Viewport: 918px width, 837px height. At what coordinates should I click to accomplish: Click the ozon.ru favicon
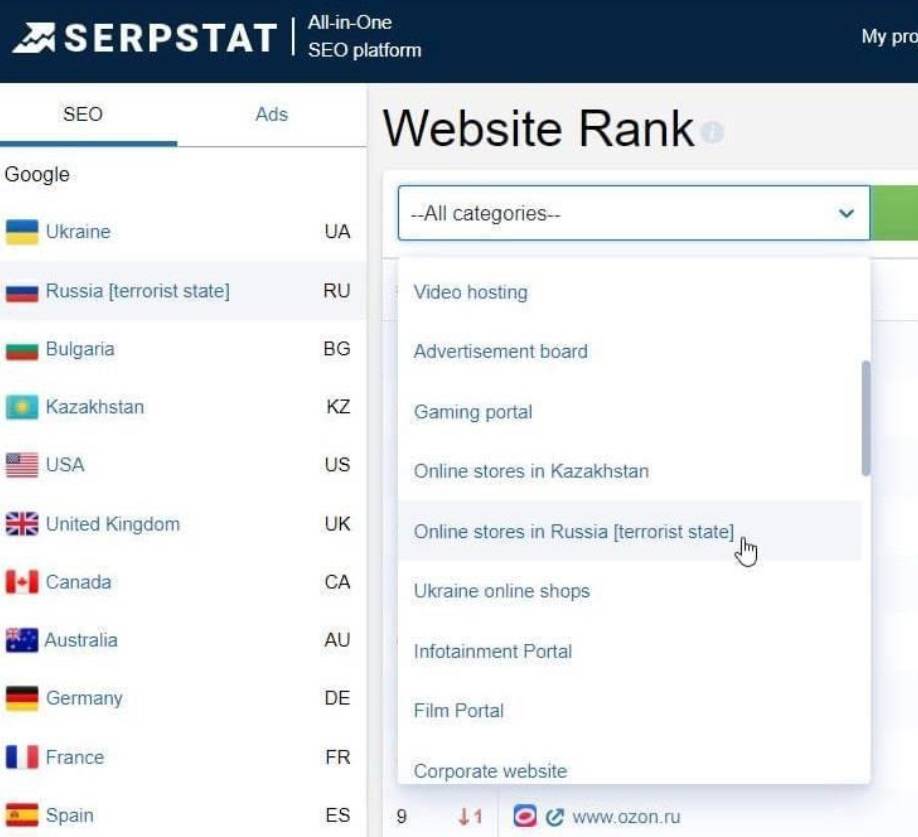(x=525, y=816)
